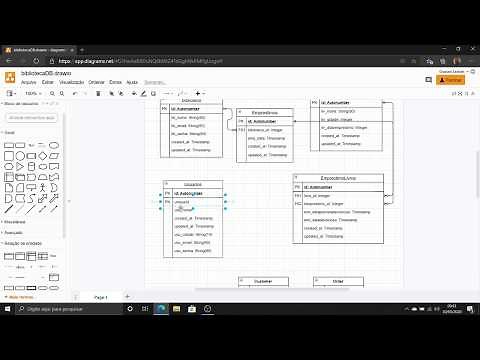Click the shadow toggle icon
The image size is (480, 360).
pyautogui.click(x=153, y=94)
